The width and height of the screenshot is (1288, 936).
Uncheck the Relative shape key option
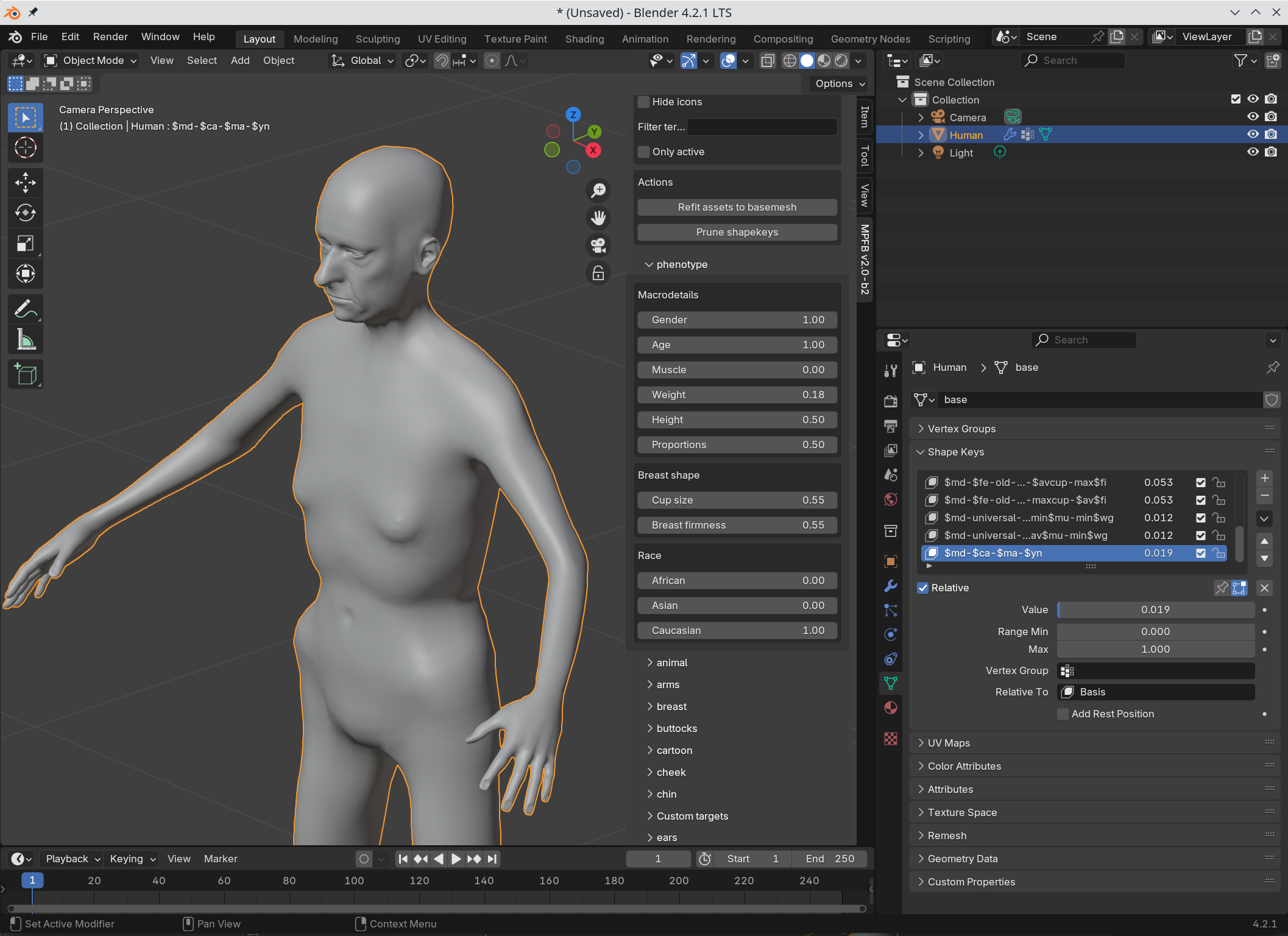click(x=923, y=588)
